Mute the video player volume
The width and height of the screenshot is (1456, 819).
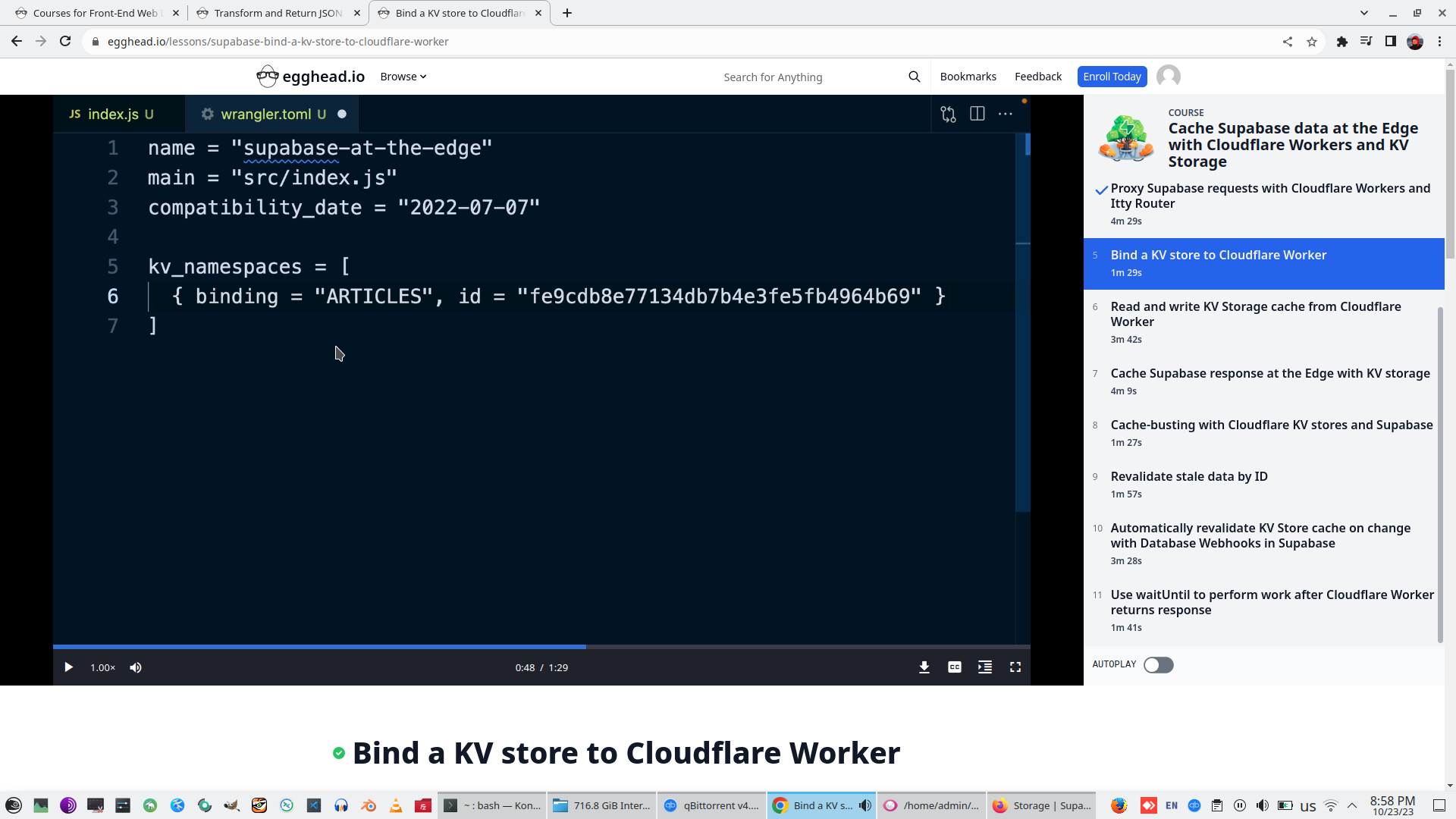click(x=136, y=667)
